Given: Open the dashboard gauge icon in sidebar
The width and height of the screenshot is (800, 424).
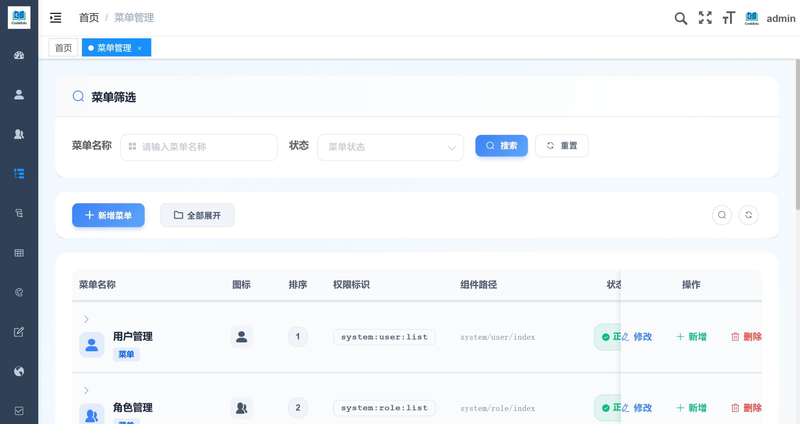Looking at the screenshot, I should tap(19, 55).
